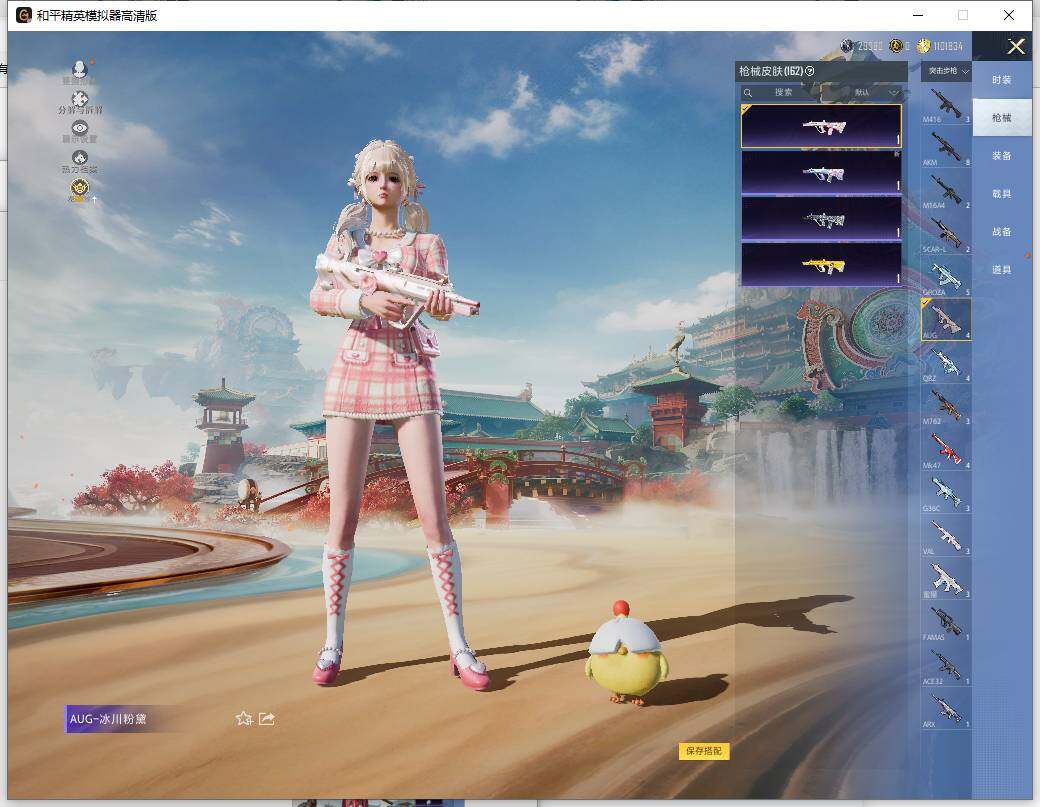
Task: Select the M416 weapon in the list
Action: tap(946, 104)
